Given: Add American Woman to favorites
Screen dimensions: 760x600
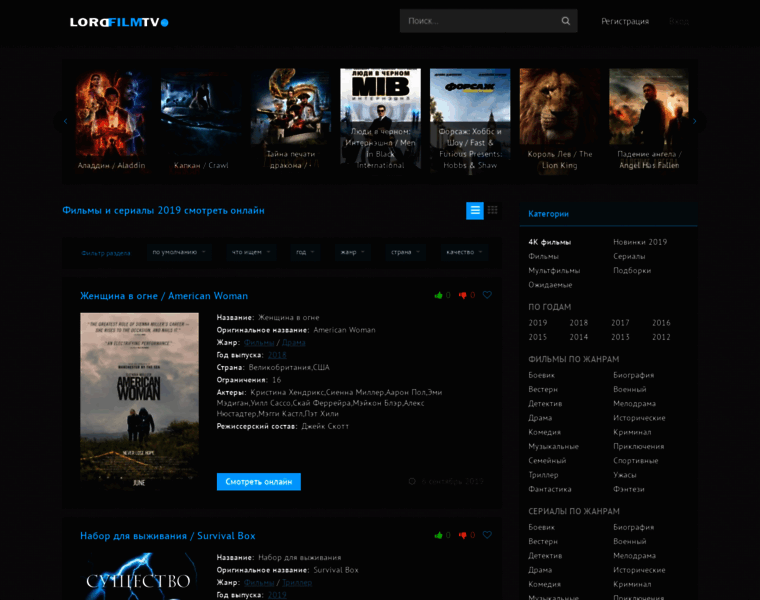Looking at the screenshot, I should 487,295.
